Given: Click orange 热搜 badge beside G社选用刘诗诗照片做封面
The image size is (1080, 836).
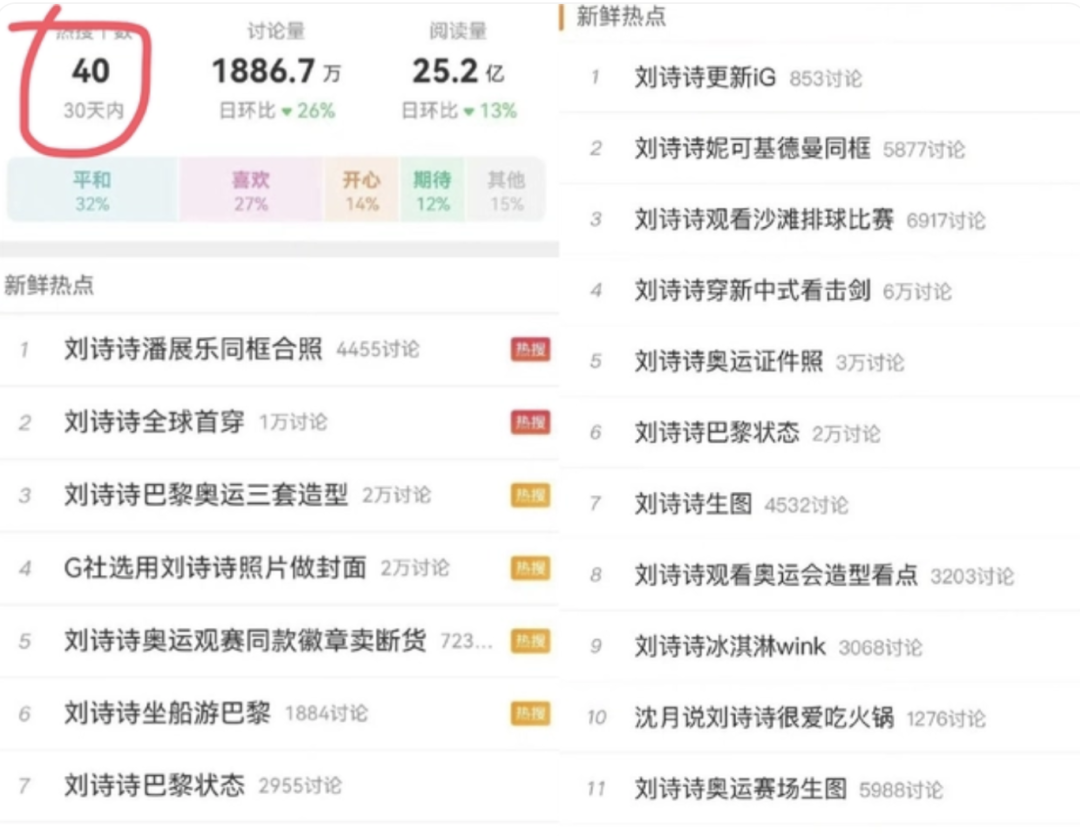Looking at the screenshot, I should (530, 568).
